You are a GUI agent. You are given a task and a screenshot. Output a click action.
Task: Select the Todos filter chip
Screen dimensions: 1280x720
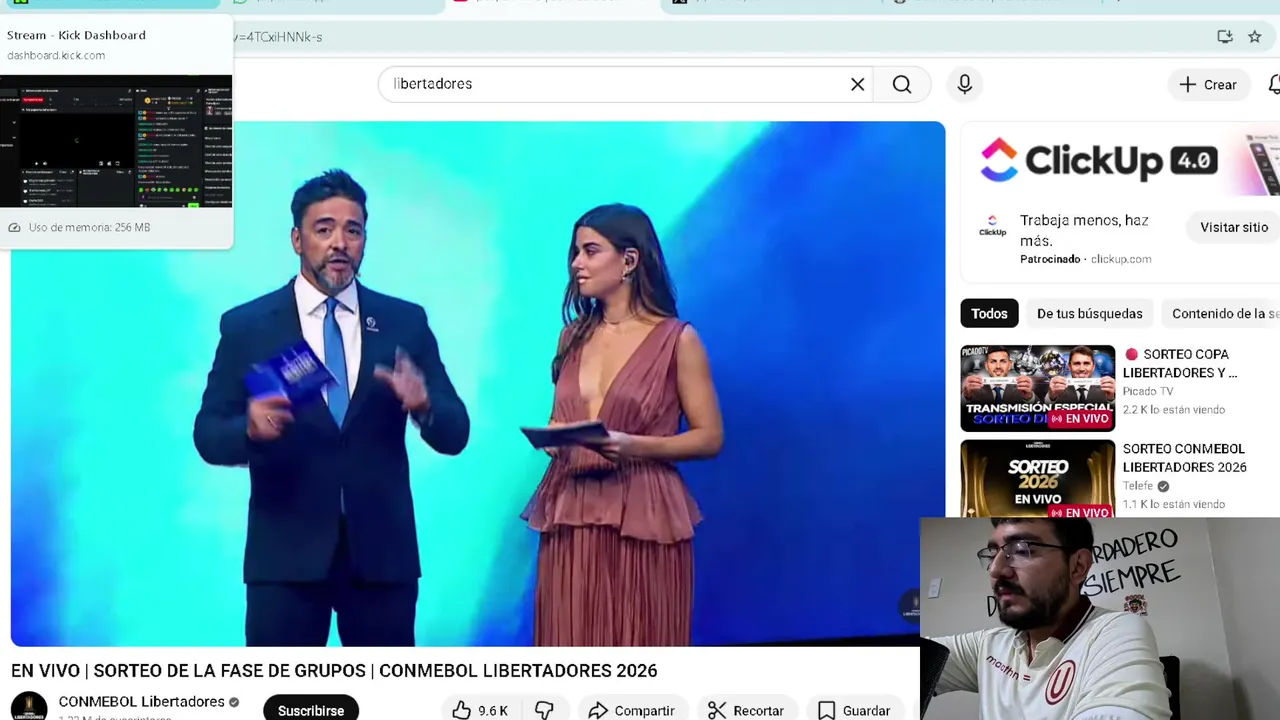pyautogui.click(x=989, y=313)
